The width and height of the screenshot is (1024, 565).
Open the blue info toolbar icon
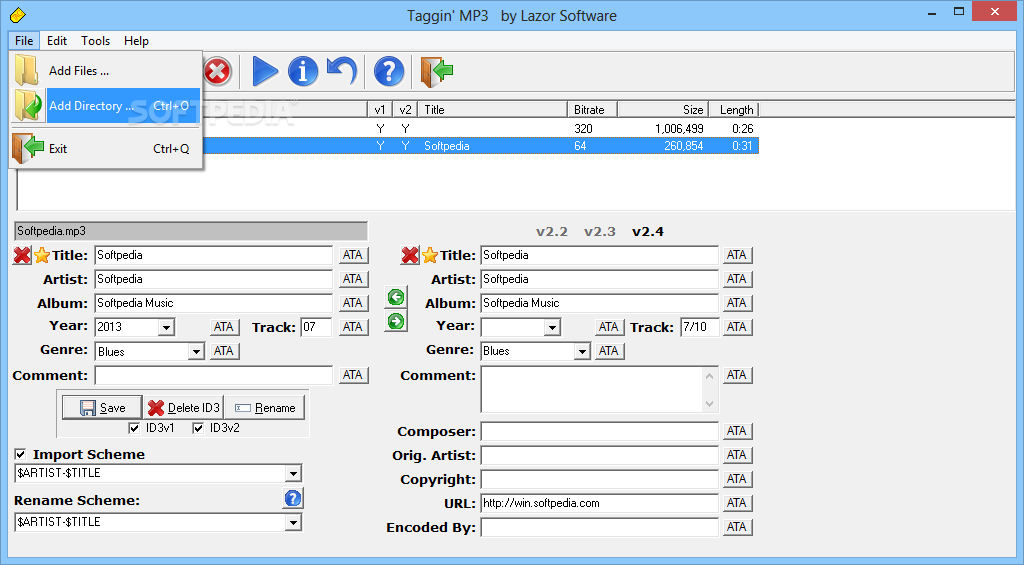[303, 71]
